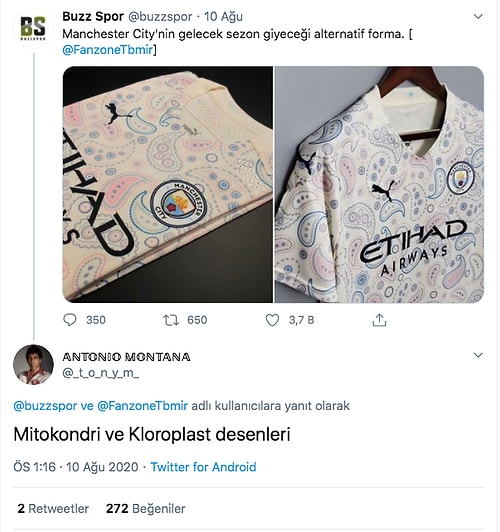This screenshot has height=532, width=500.
Task: Open Antonio Montana profile picture
Action: click(x=33, y=365)
